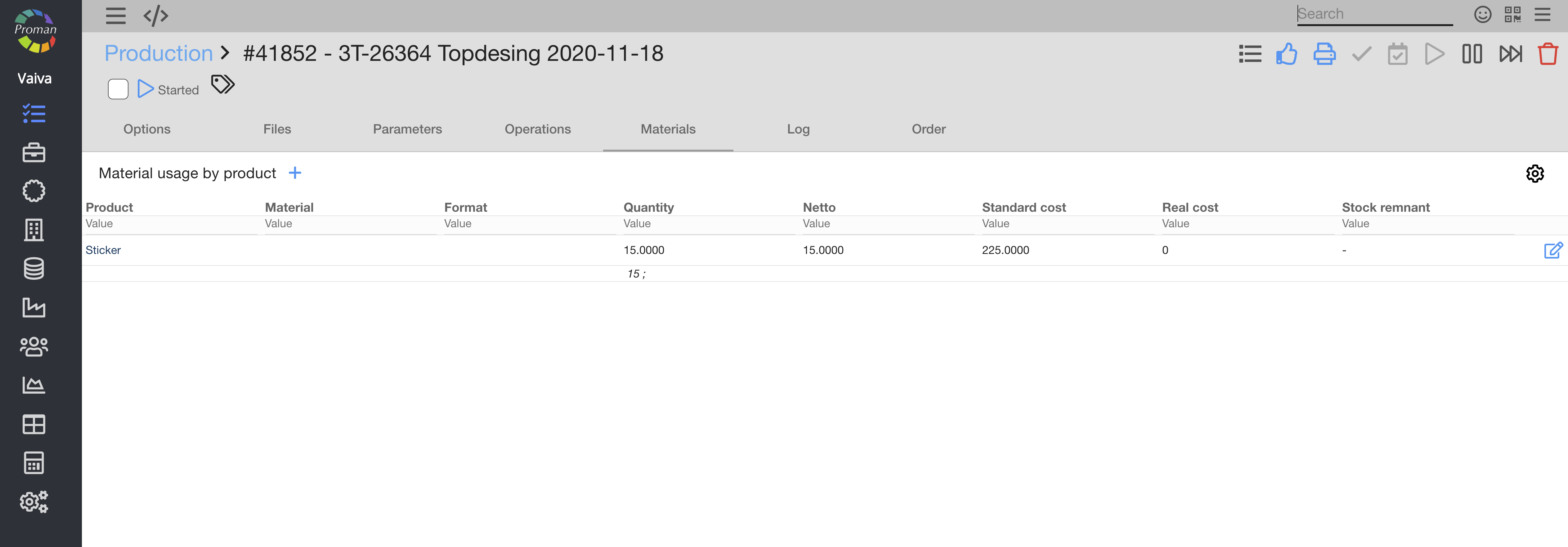The height and width of the screenshot is (547, 1568).
Task: Click the thumbs up approve icon
Action: coord(1286,54)
